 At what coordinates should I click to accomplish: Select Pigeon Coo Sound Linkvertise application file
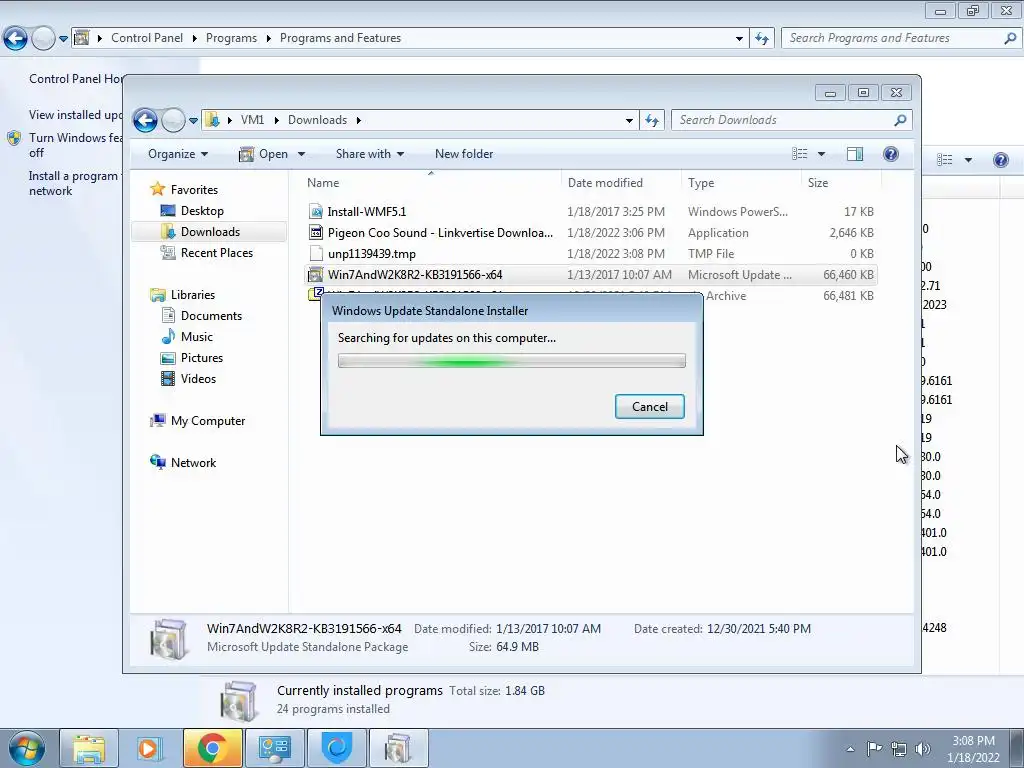[x=590, y=232]
